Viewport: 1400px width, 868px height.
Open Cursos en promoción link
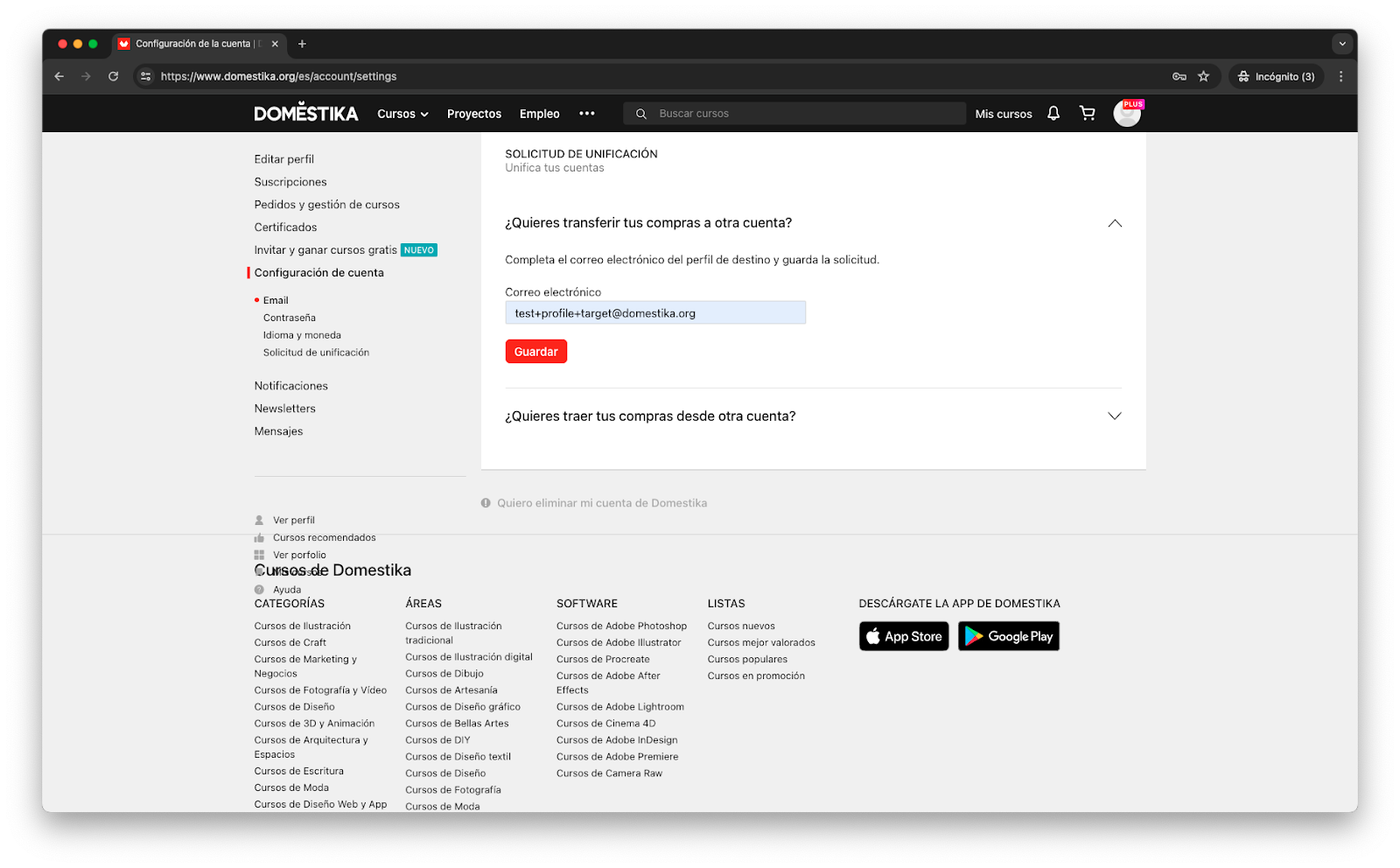point(756,675)
